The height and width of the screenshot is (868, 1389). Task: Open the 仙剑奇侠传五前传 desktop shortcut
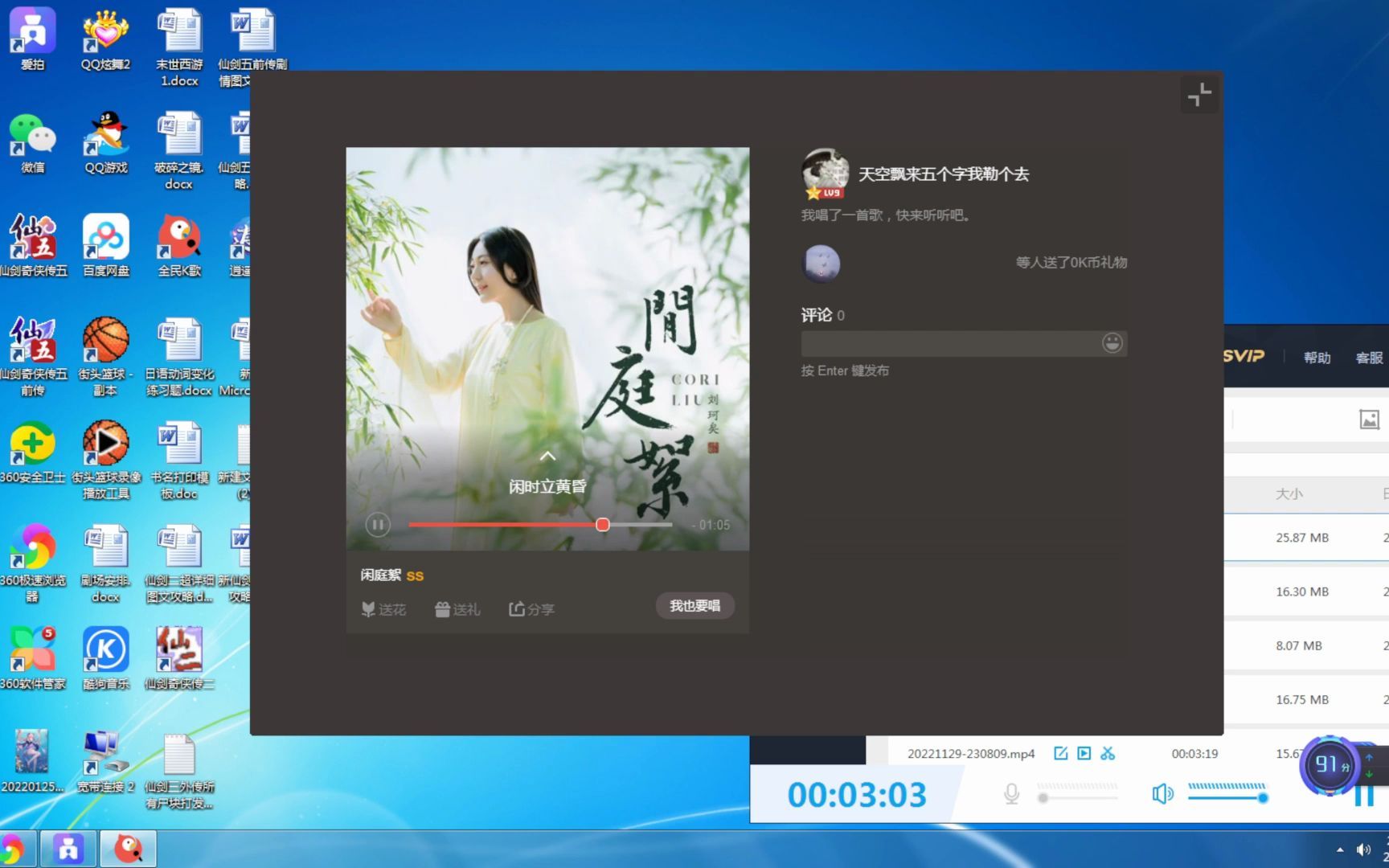(32, 357)
